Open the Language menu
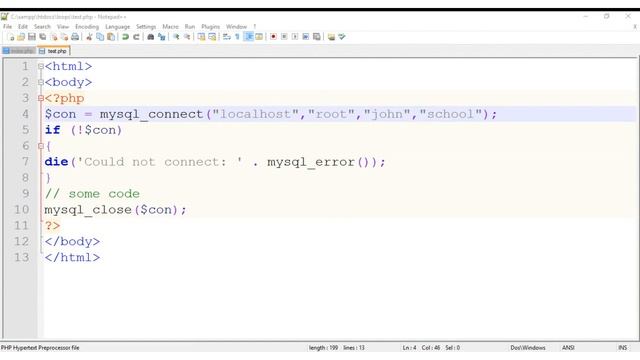Viewport: 640px width, 360px height. [118, 27]
